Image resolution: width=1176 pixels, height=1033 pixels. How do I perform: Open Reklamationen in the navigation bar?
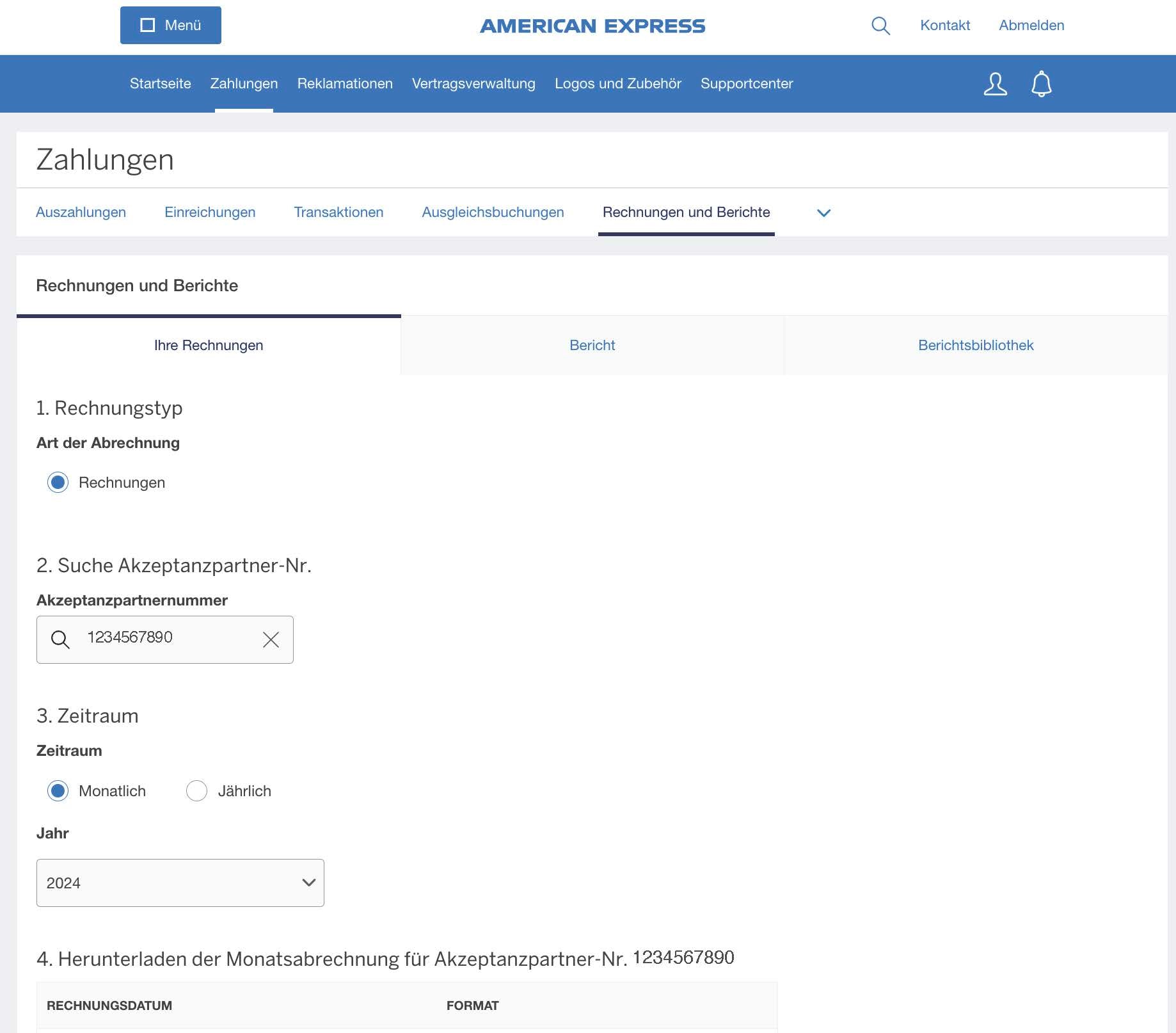click(345, 84)
